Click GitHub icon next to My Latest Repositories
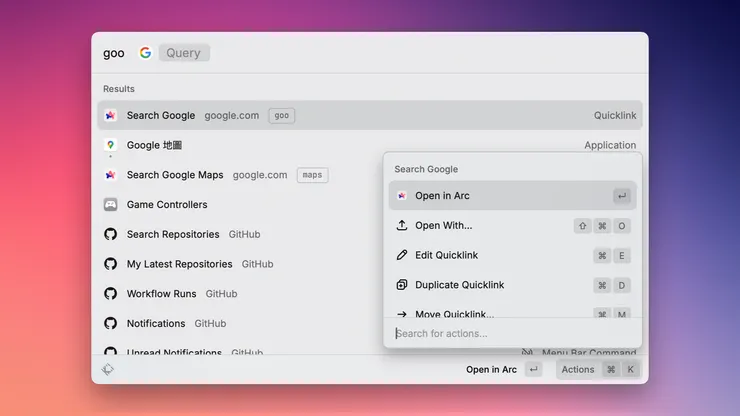The height and width of the screenshot is (416, 740). pos(110,264)
